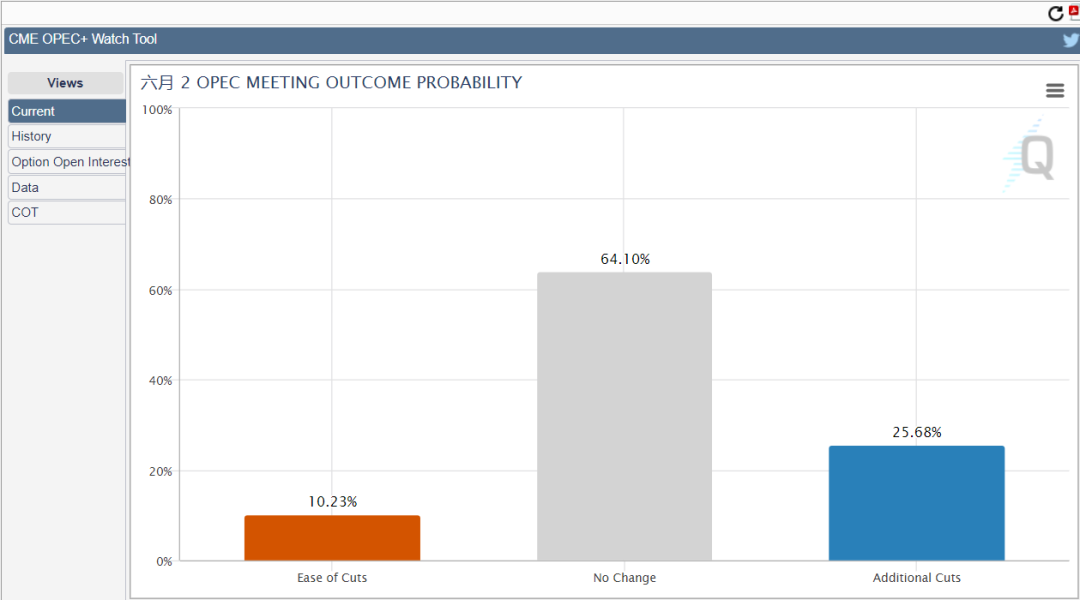Open the Option Open Interest view
Screen dimensions: 1080x600
click(x=69, y=162)
